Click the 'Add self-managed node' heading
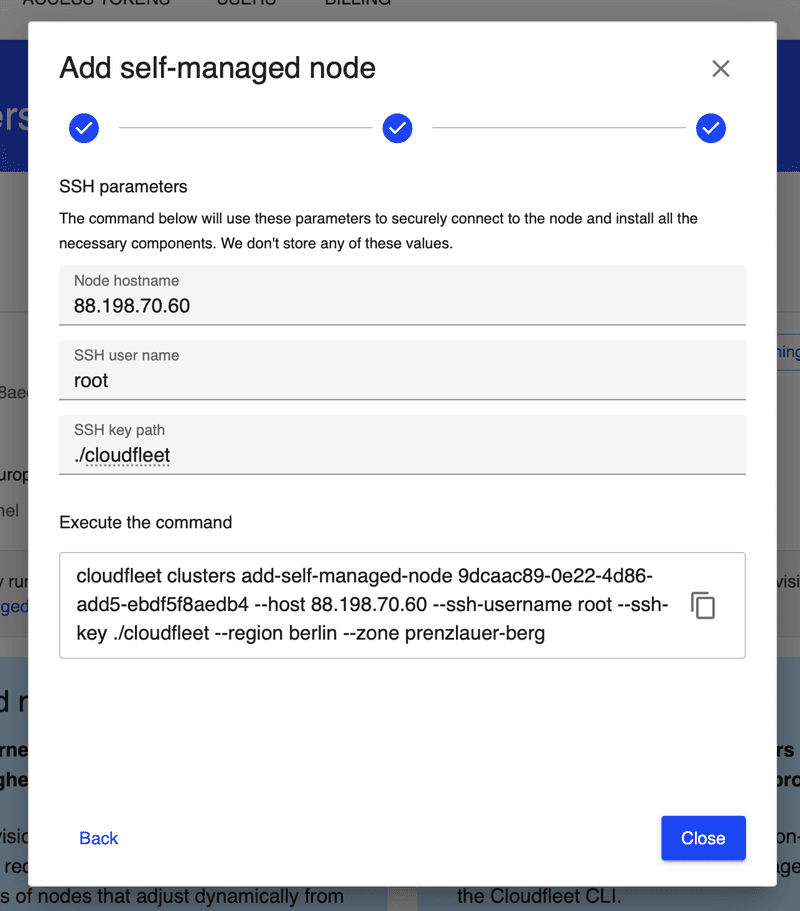 [217, 68]
